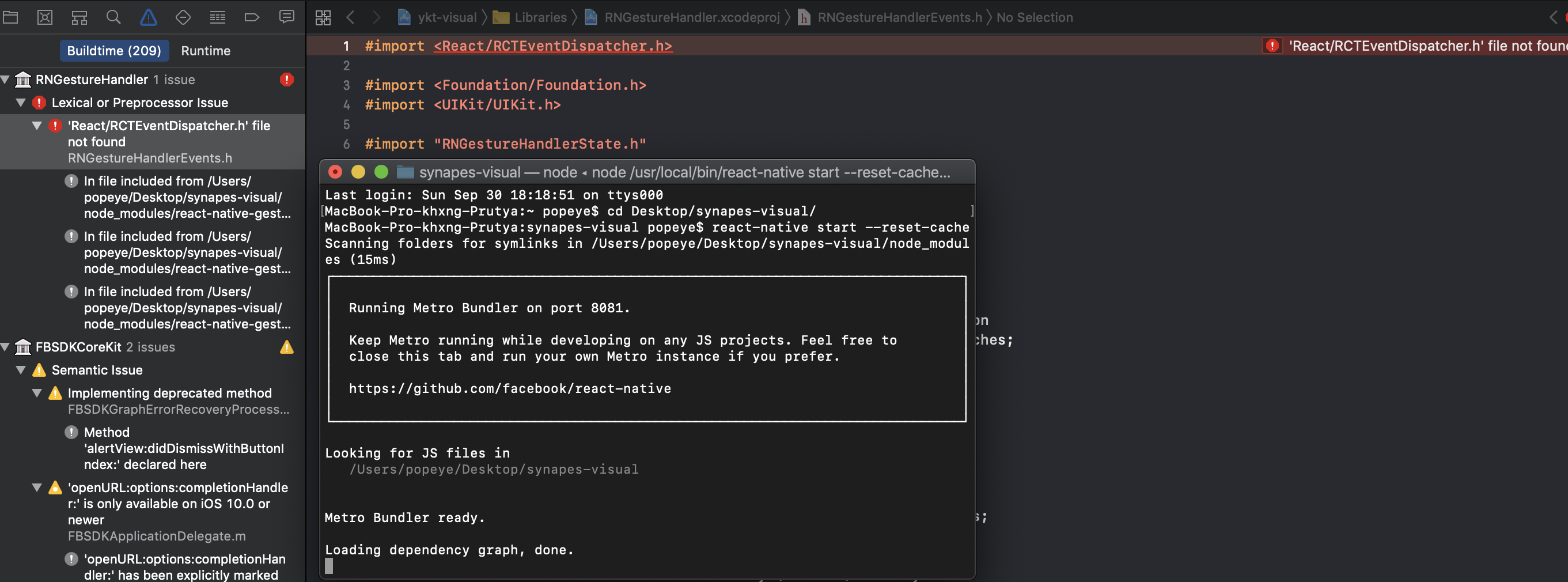This screenshot has height=582, width=1568.
Task: Click the Related Items grid icon
Action: point(323,17)
